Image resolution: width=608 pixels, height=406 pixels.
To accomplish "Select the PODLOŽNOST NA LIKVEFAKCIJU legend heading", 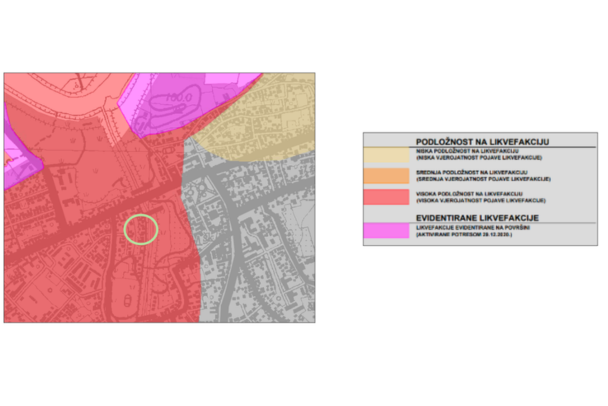I will point(482,142).
